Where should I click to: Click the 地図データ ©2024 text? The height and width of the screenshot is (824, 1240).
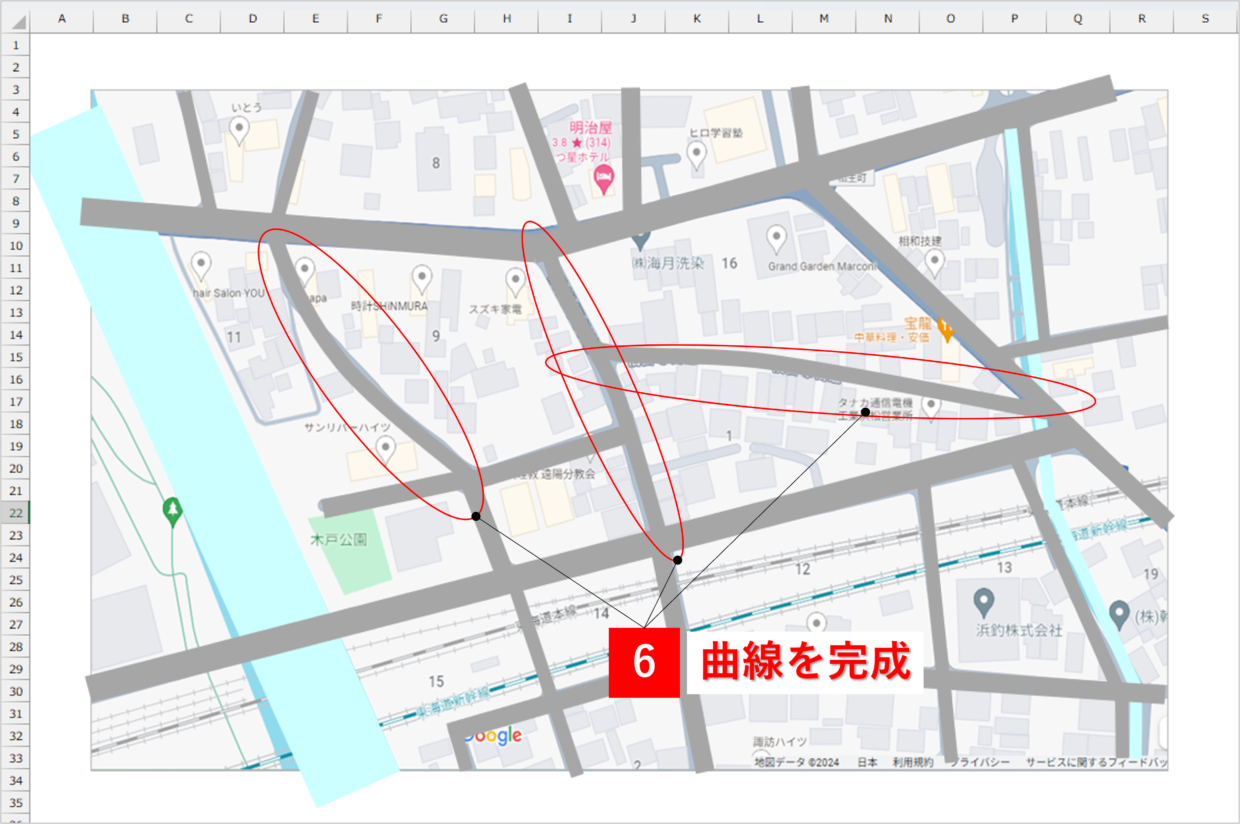click(797, 763)
